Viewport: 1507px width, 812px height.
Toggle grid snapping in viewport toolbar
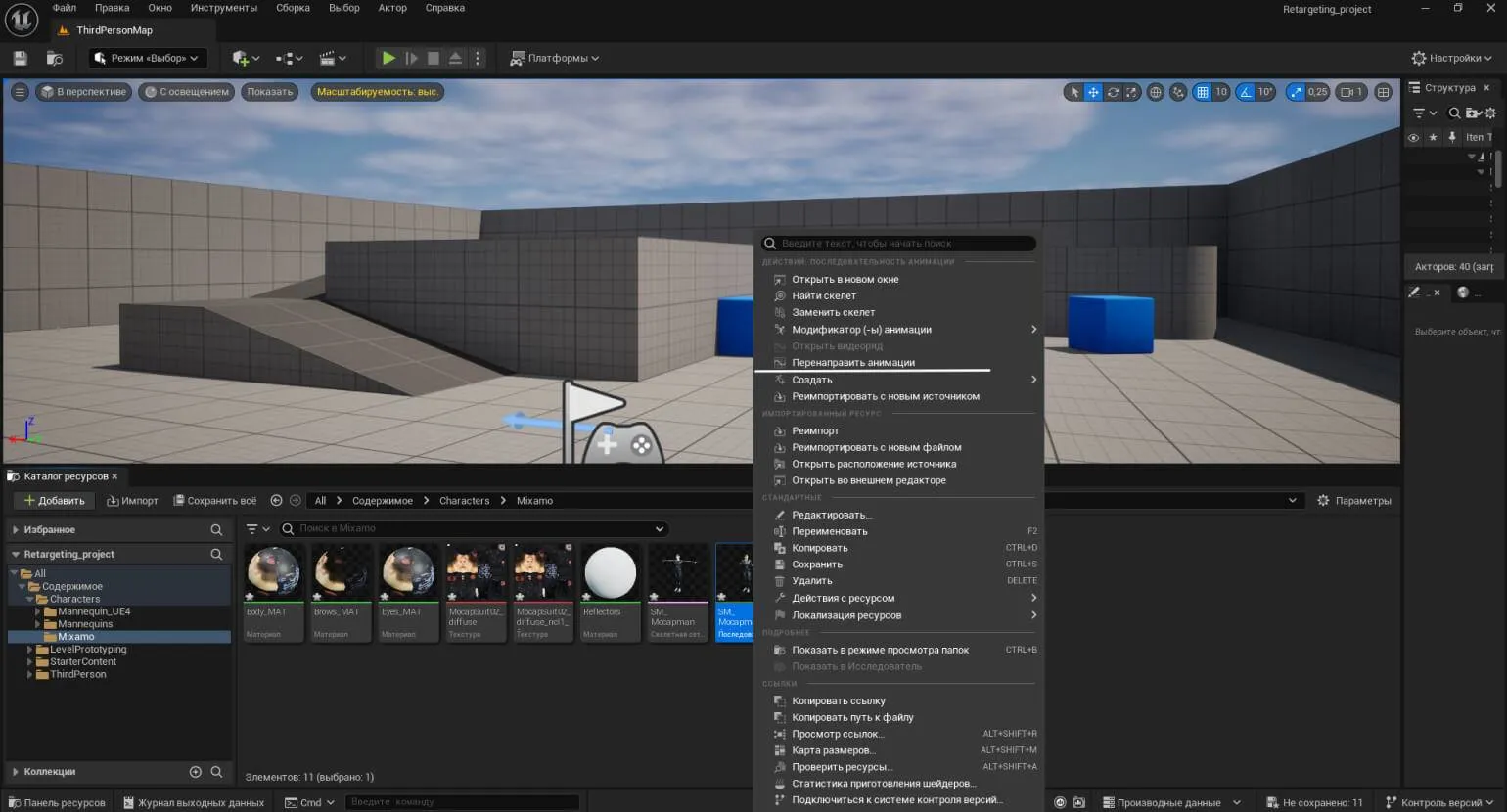coord(1202,92)
